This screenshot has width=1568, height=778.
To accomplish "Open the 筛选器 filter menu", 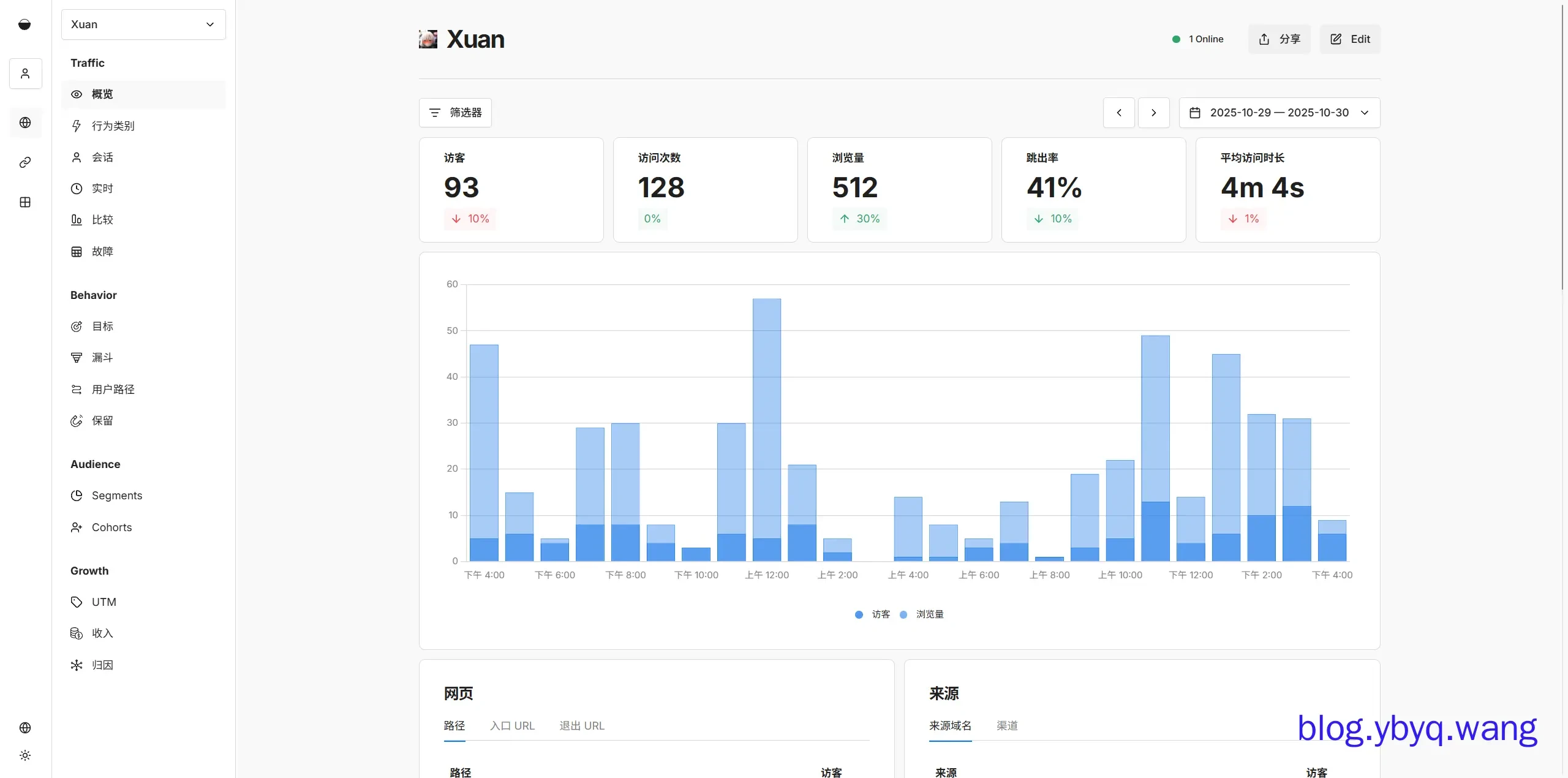I will click(x=455, y=113).
